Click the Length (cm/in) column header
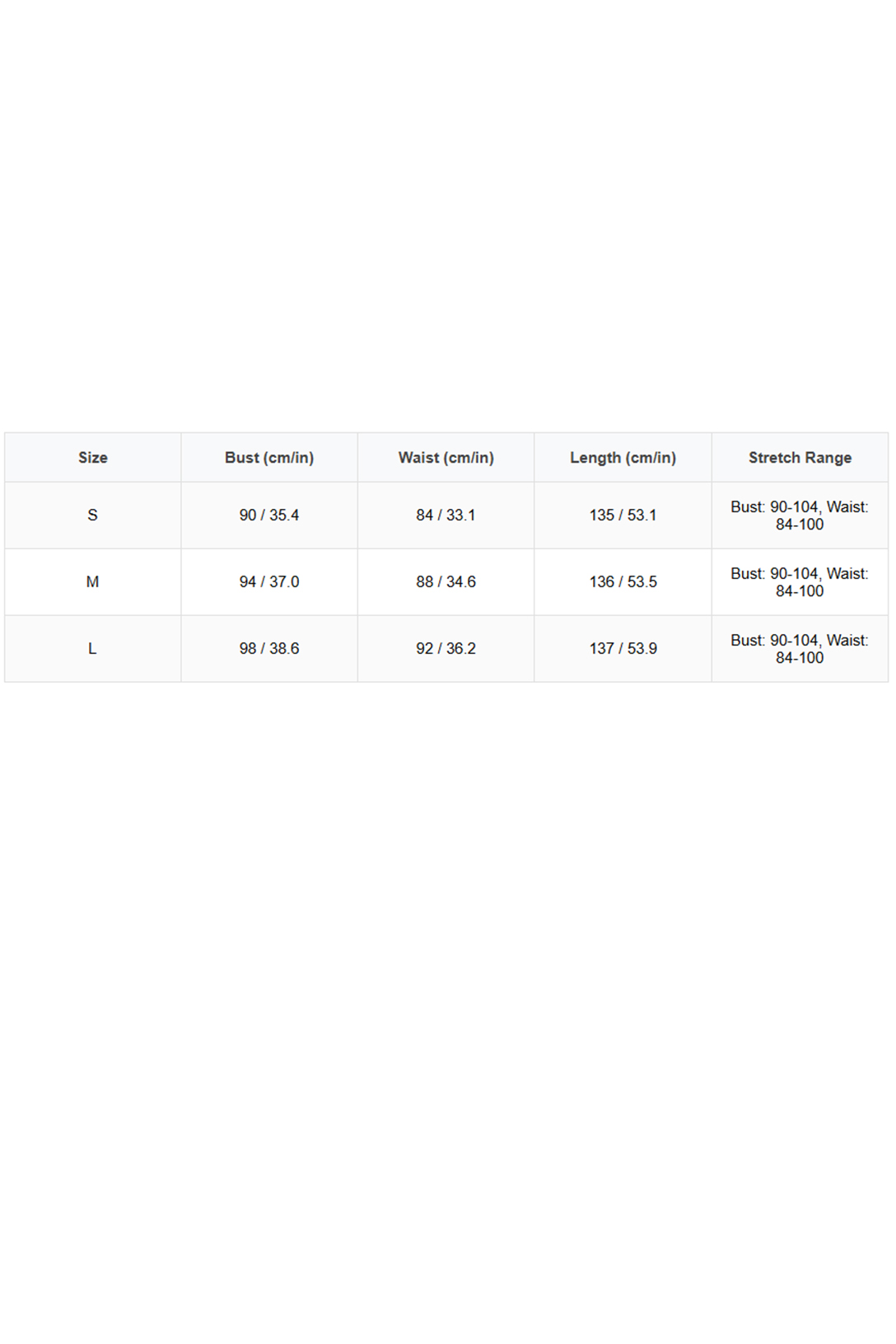Screen dimensions: 896x1344 623,457
